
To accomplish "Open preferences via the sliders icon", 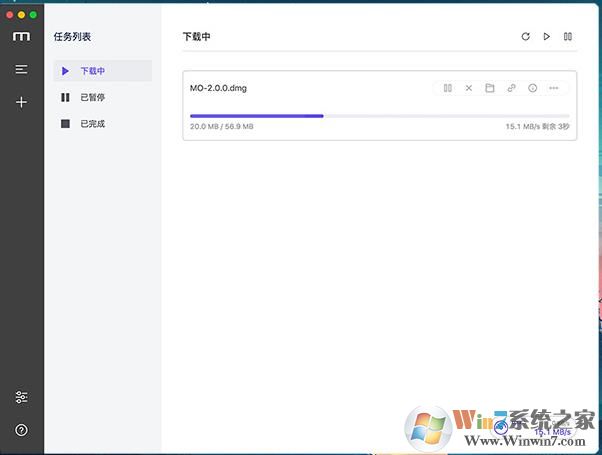I will coord(21,397).
